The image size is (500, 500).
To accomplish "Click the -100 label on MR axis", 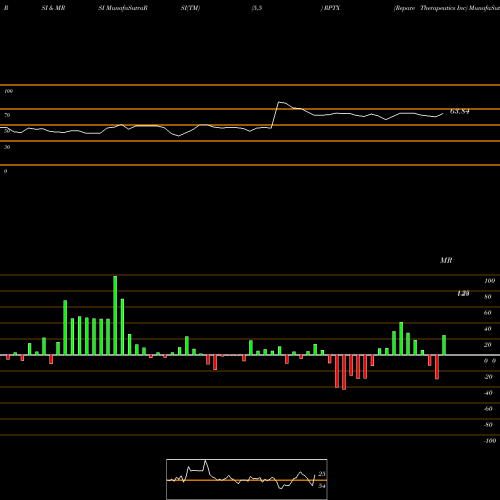I will 490,441.
